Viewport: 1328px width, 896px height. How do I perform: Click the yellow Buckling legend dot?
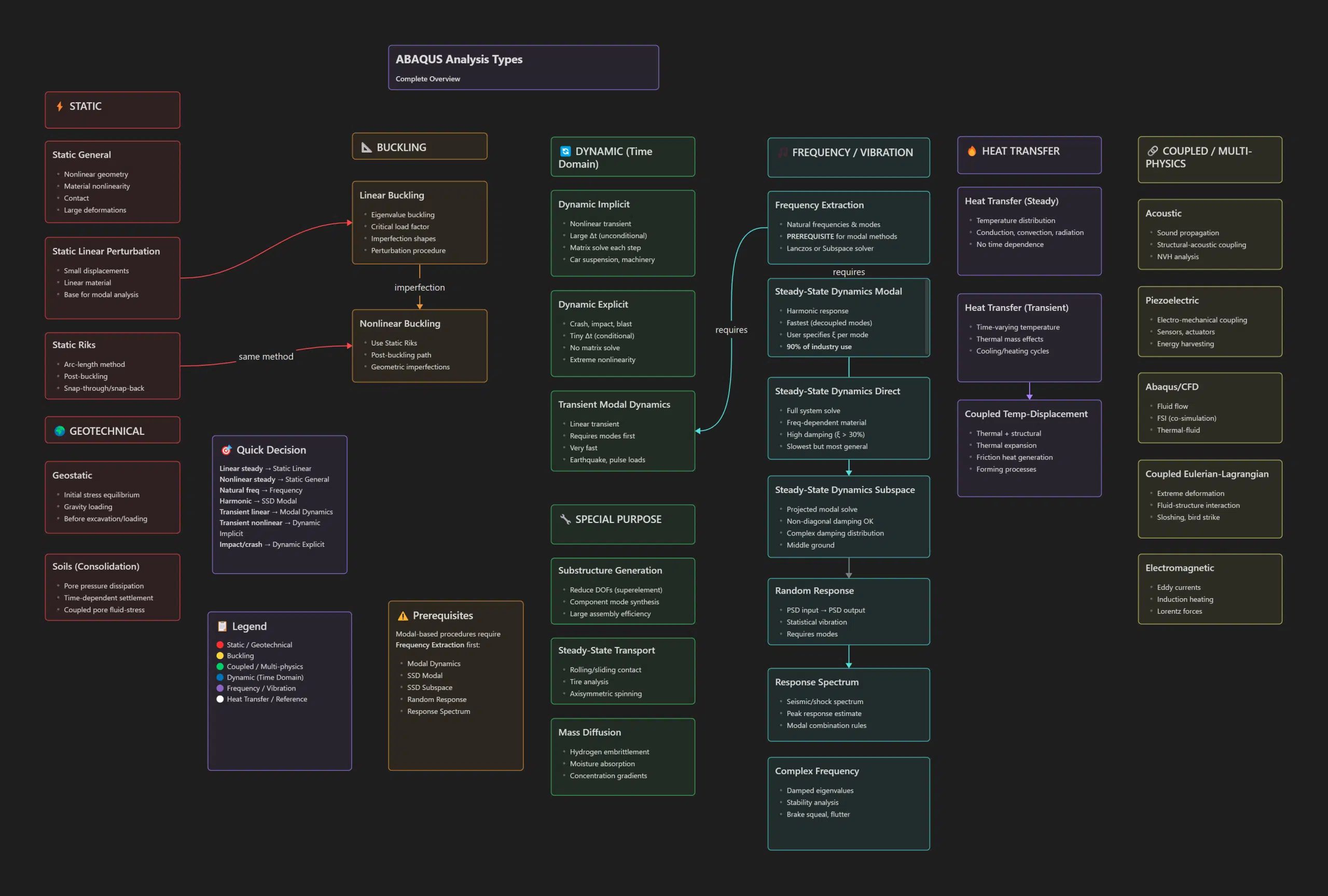[x=220, y=655]
